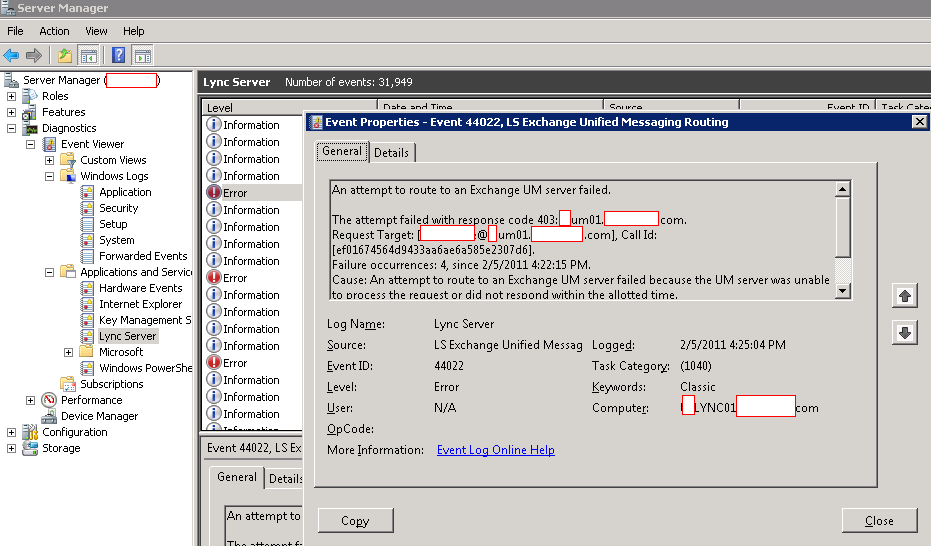The height and width of the screenshot is (546, 931).
Task: Click the Close button in the dialog
Action: click(x=879, y=520)
